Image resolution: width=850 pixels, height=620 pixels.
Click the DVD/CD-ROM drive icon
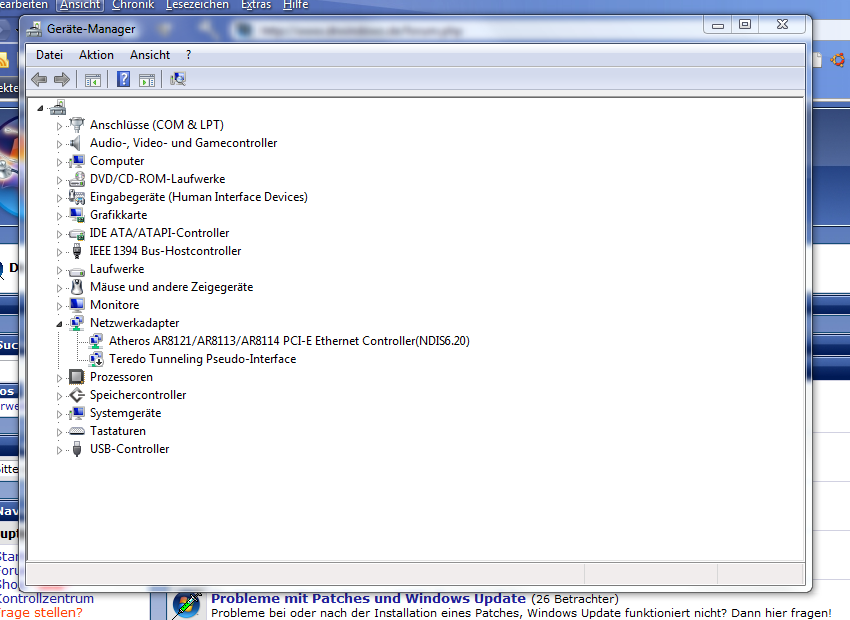77,179
